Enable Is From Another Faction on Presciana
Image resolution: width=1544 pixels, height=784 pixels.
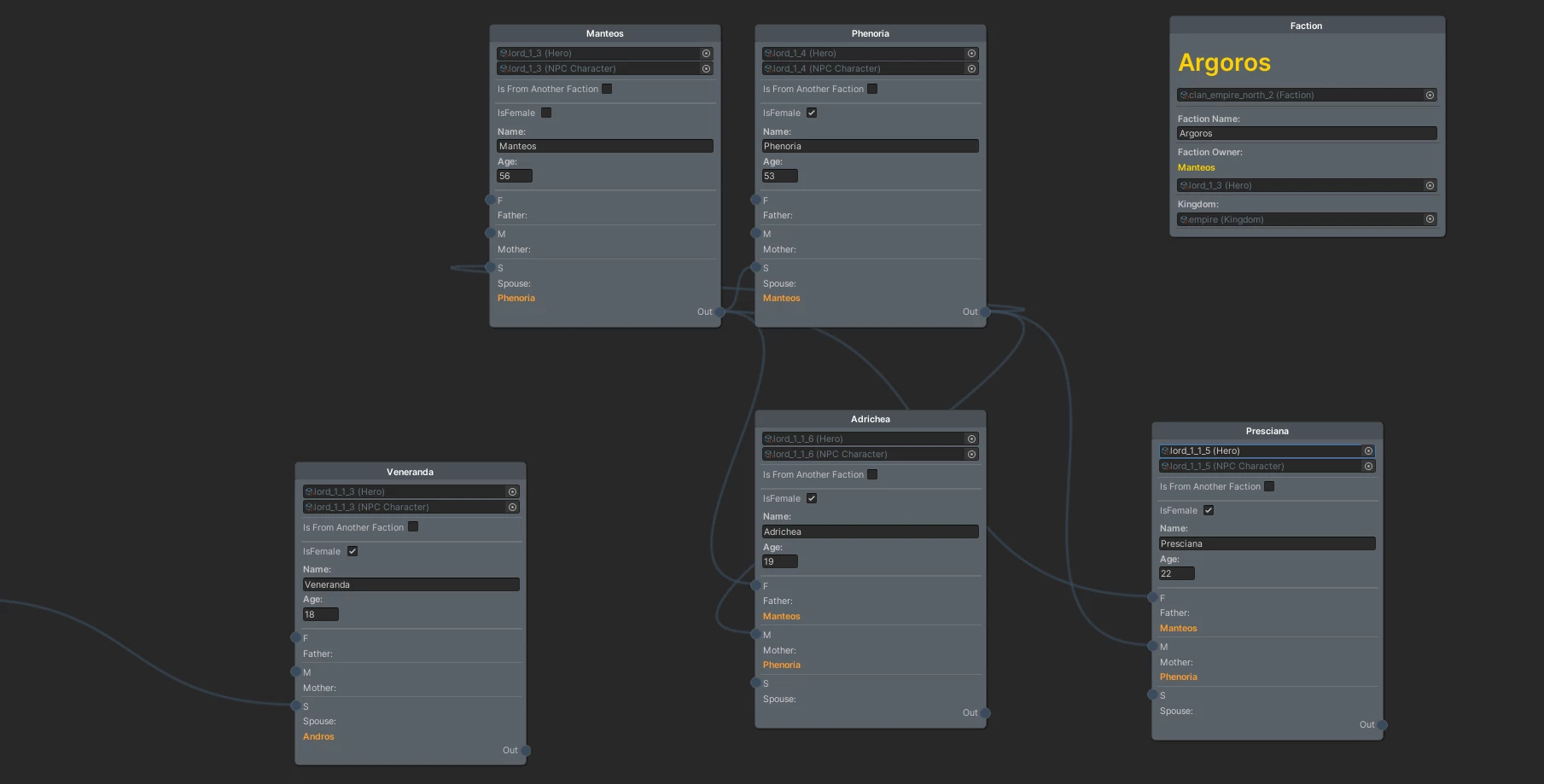point(1269,486)
